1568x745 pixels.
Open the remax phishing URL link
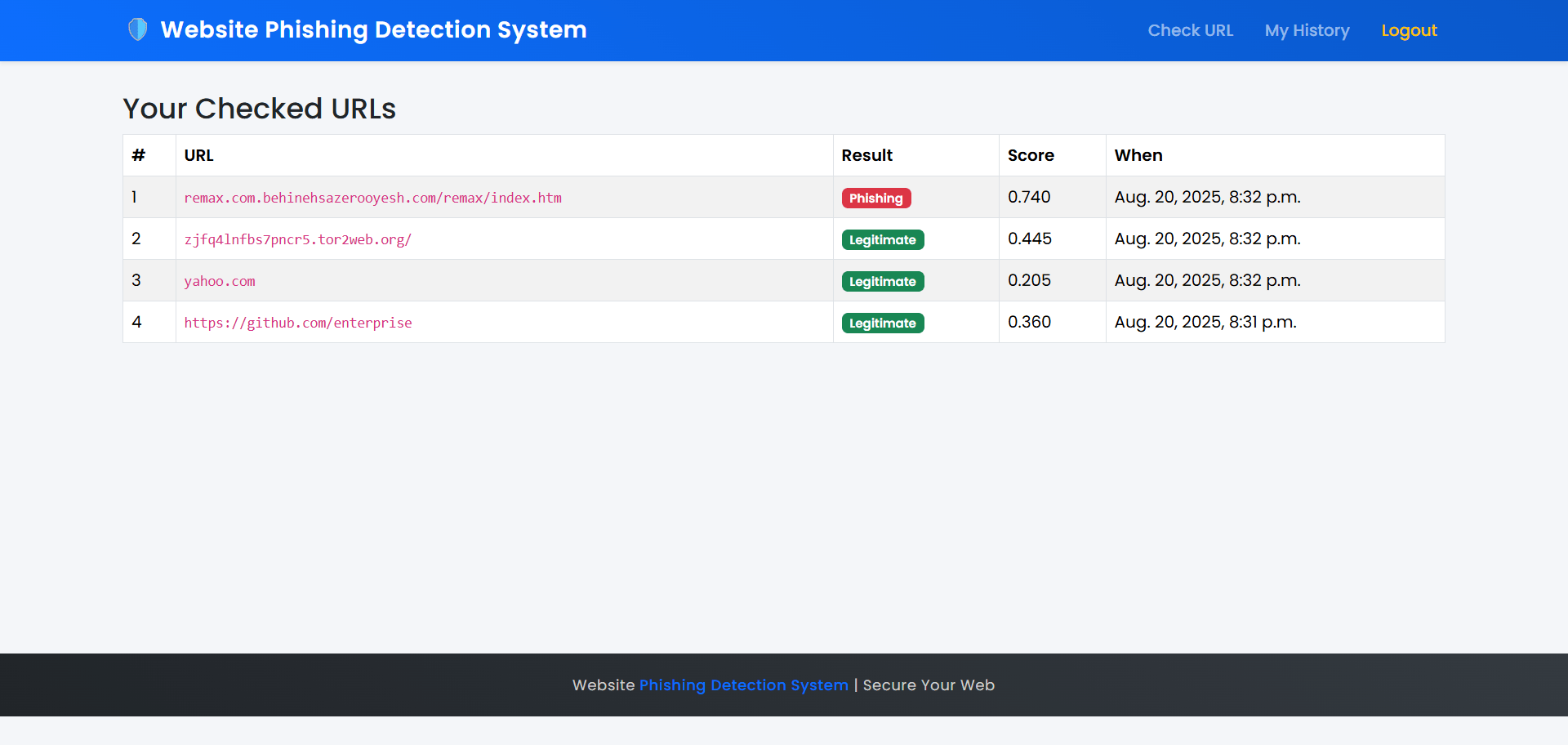[x=373, y=197]
